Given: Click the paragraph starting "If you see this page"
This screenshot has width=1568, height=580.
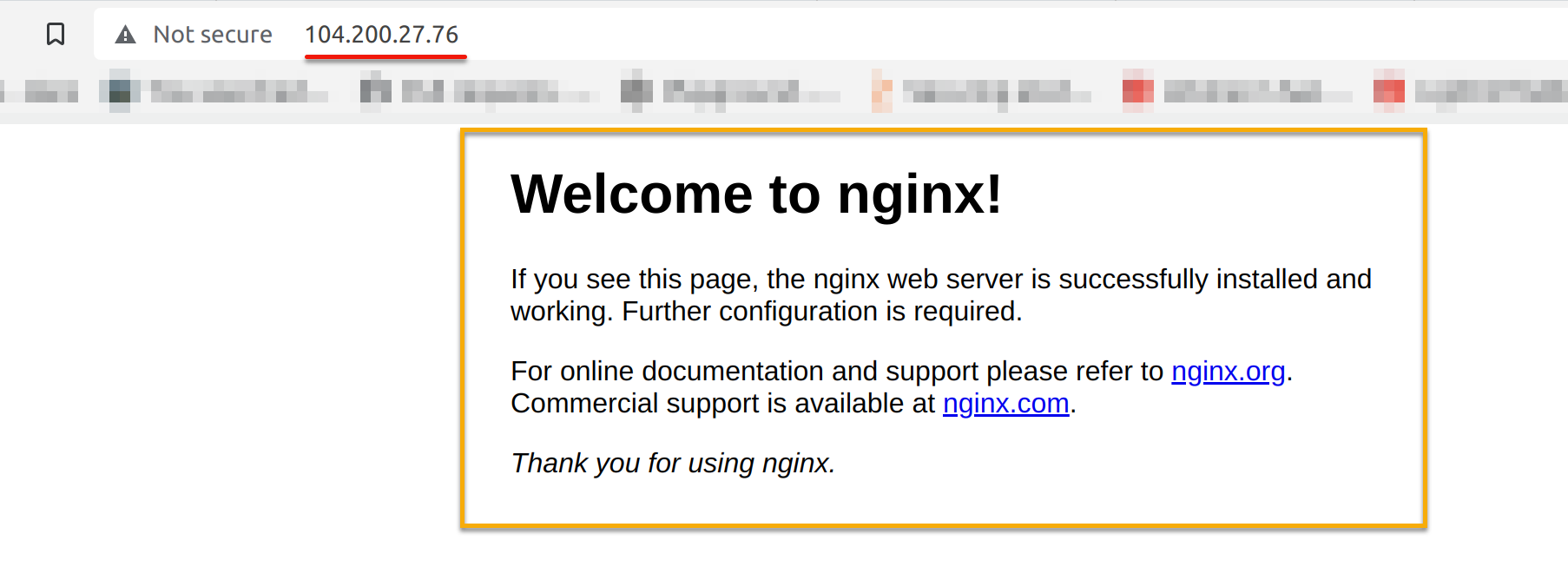Looking at the screenshot, I should pos(941,295).
